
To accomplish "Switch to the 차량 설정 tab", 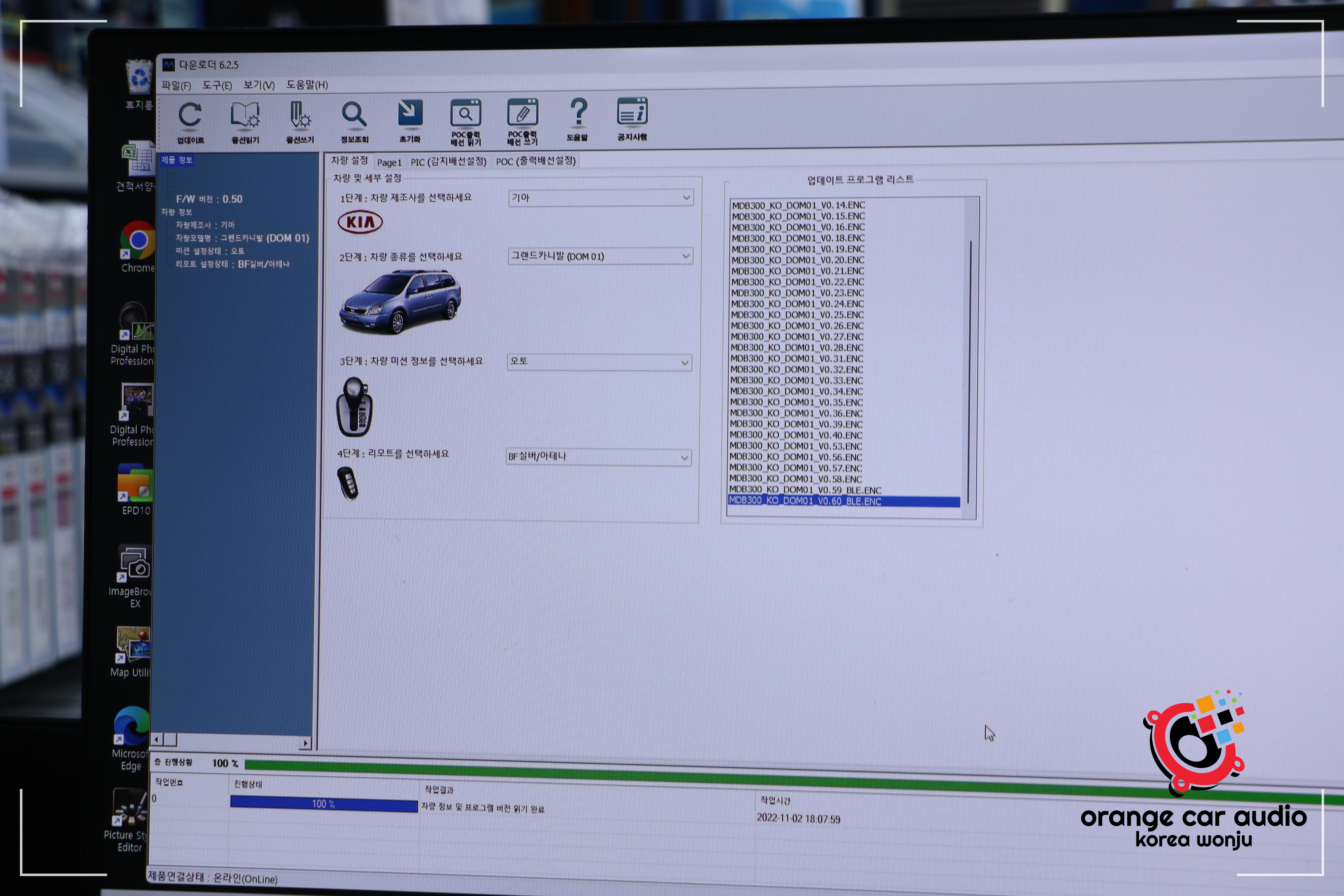I will coord(349,161).
